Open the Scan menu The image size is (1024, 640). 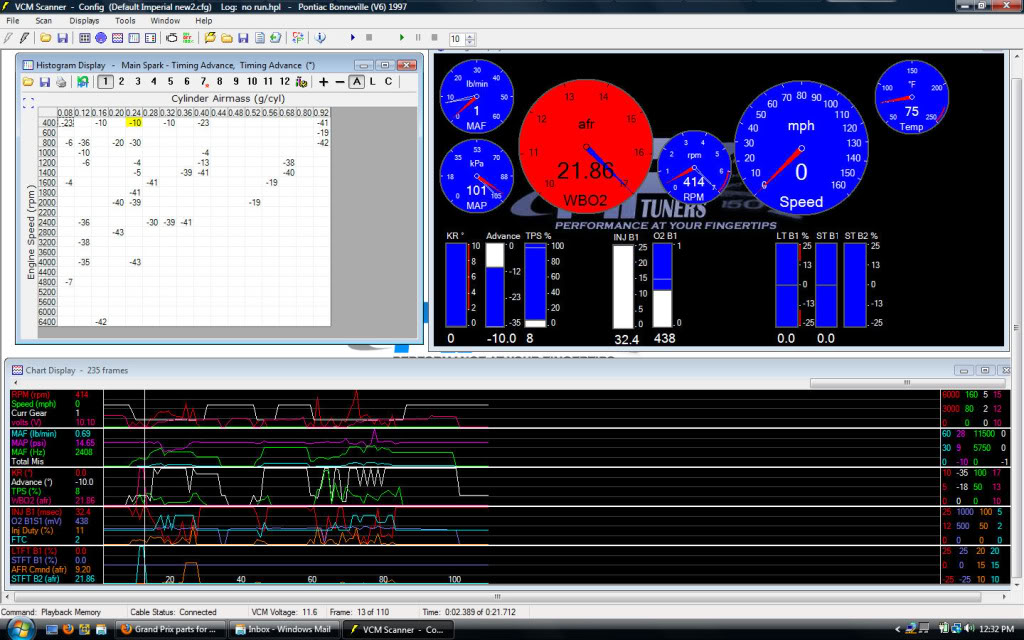(43, 21)
